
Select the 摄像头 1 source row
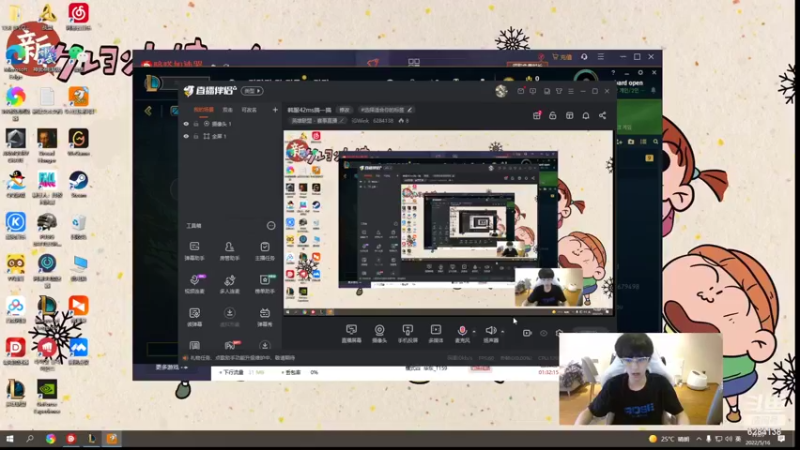(x=230, y=124)
